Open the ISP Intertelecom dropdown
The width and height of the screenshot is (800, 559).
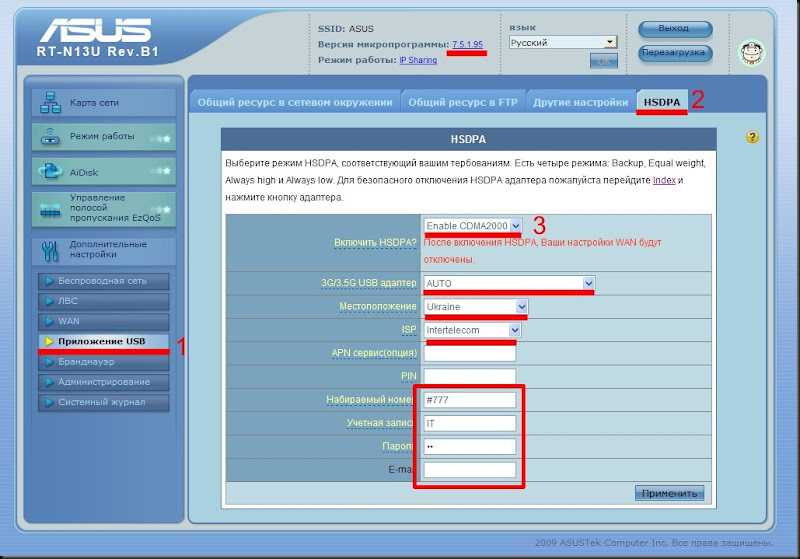point(472,330)
